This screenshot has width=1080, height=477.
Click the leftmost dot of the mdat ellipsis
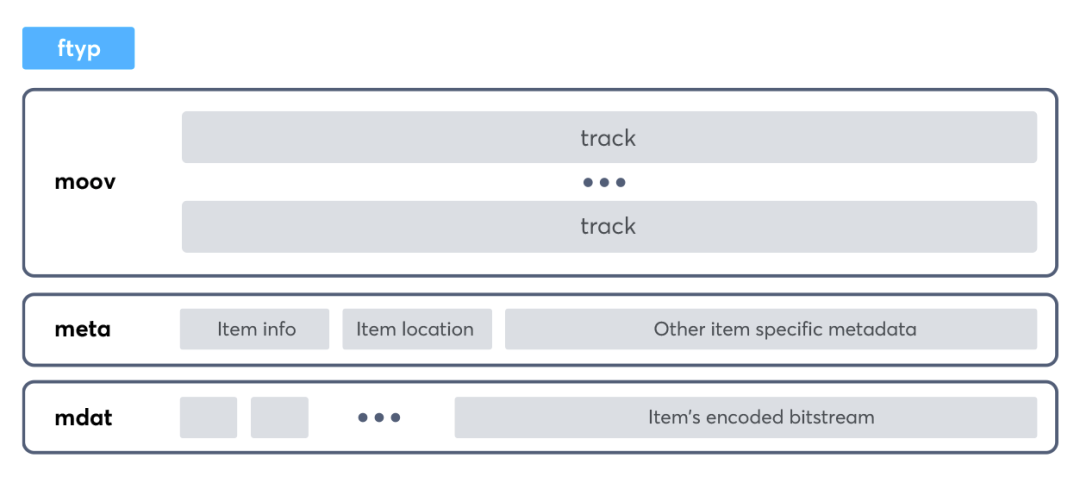click(x=363, y=417)
